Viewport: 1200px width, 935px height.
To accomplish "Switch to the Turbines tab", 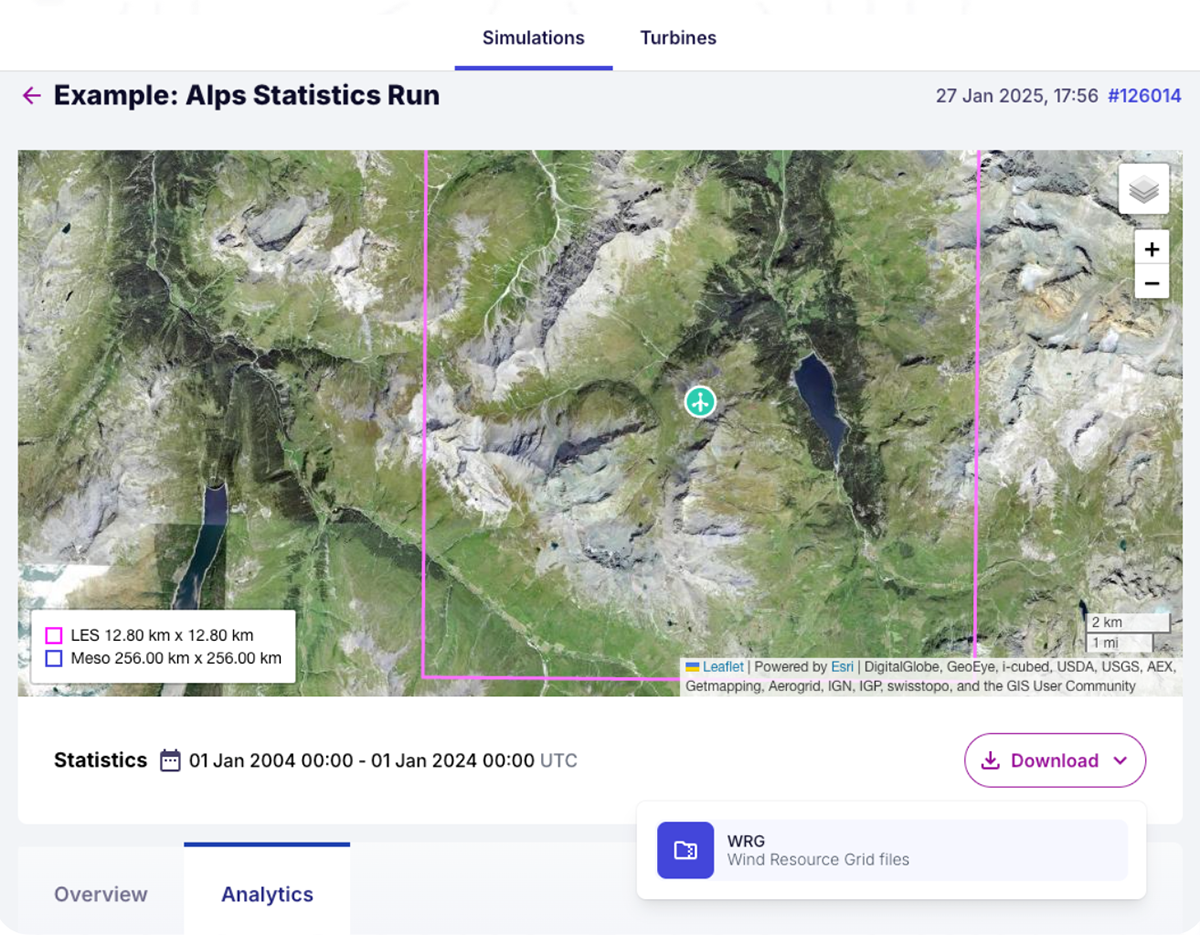I will [x=678, y=38].
